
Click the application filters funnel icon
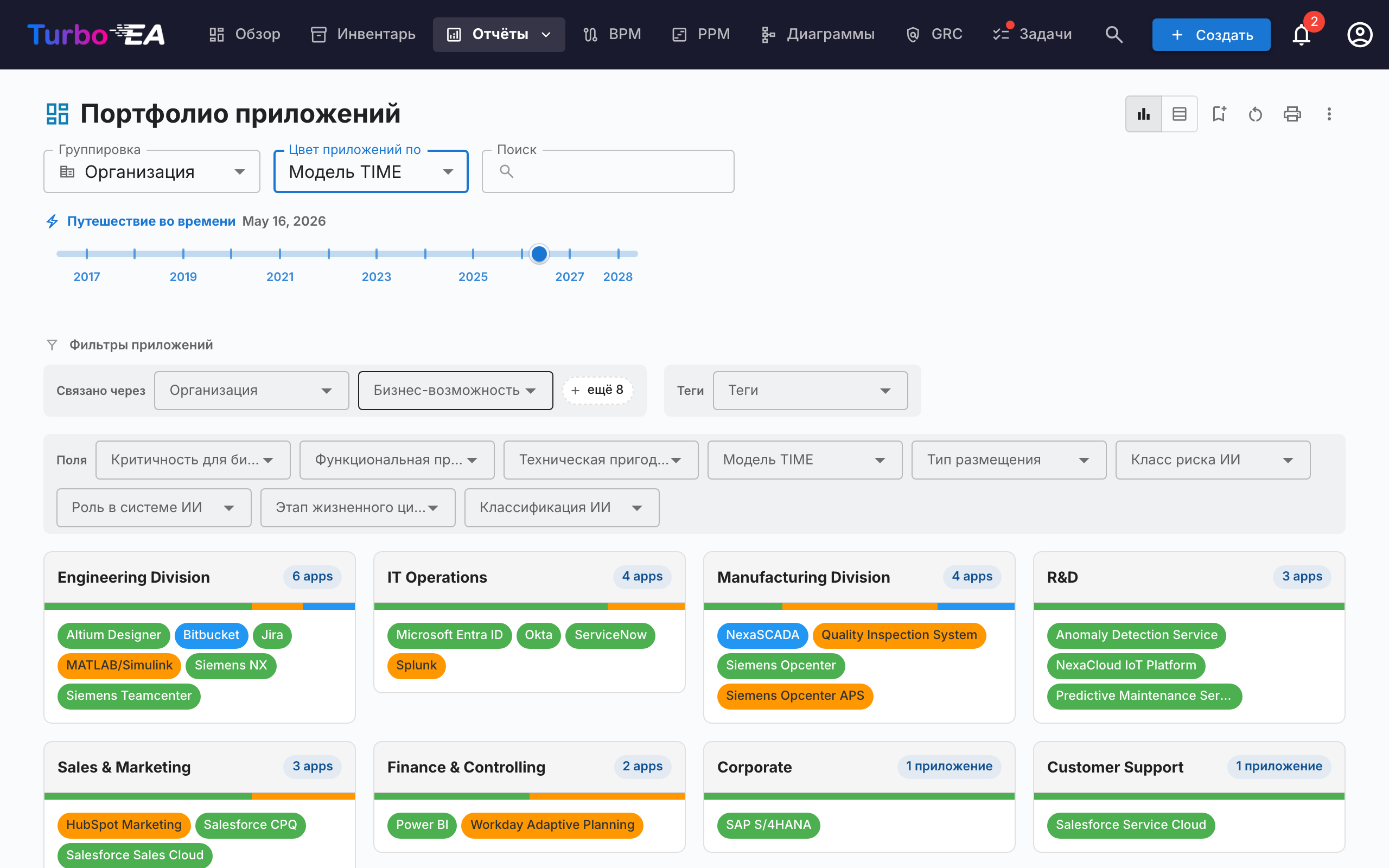(x=52, y=344)
